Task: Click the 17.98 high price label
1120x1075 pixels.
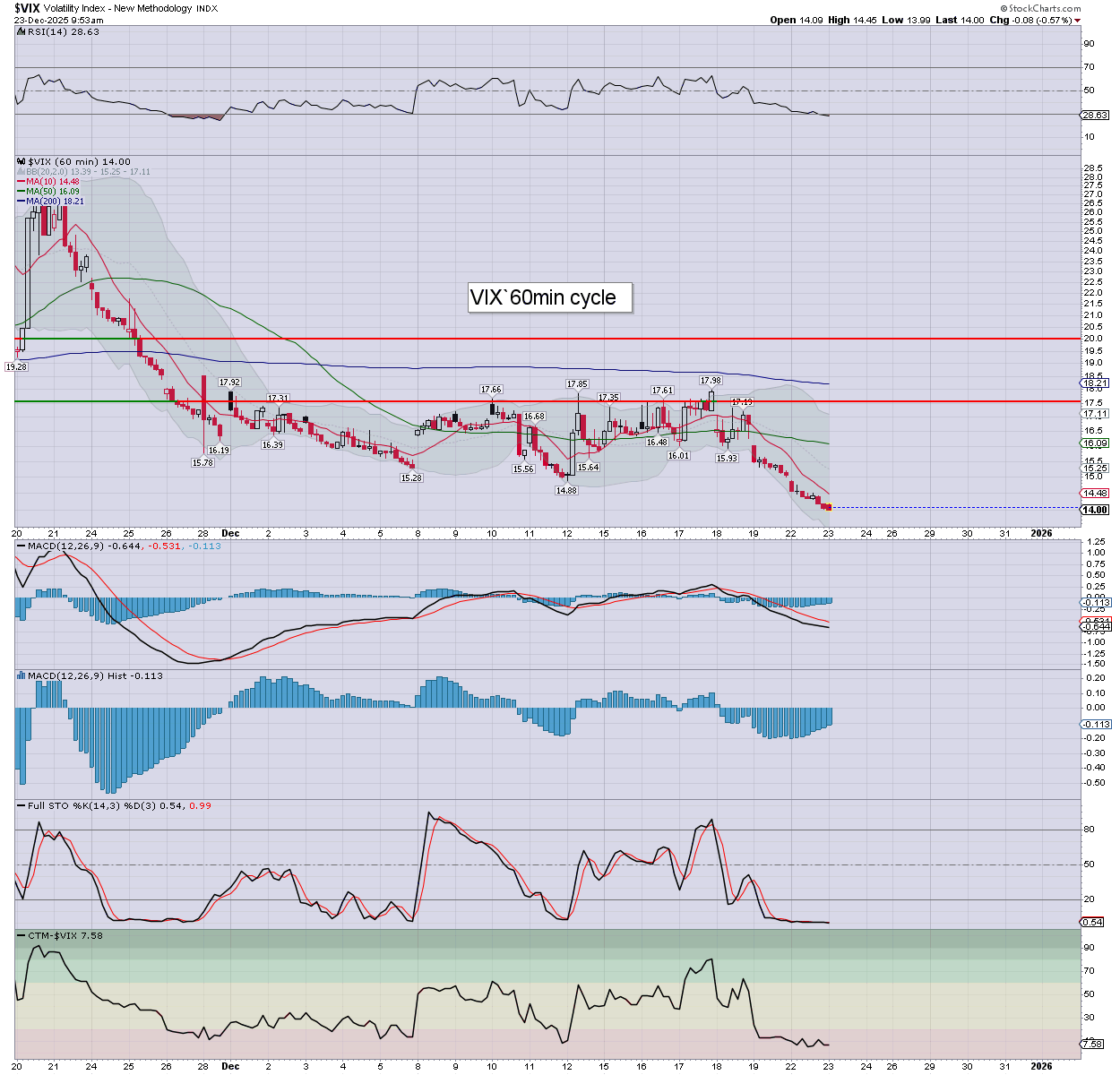Action: click(711, 381)
